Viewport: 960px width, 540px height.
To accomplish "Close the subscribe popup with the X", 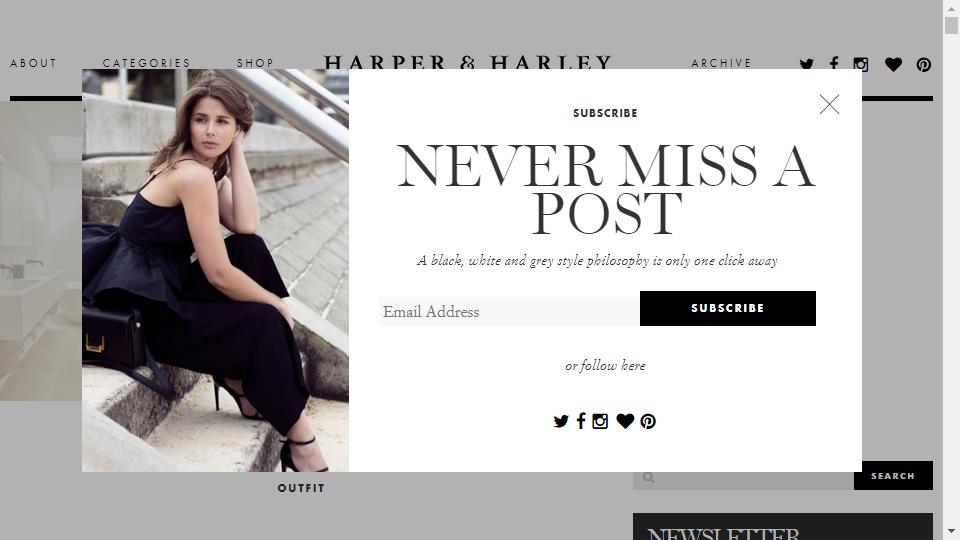I will pyautogui.click(x=829, y=105).
